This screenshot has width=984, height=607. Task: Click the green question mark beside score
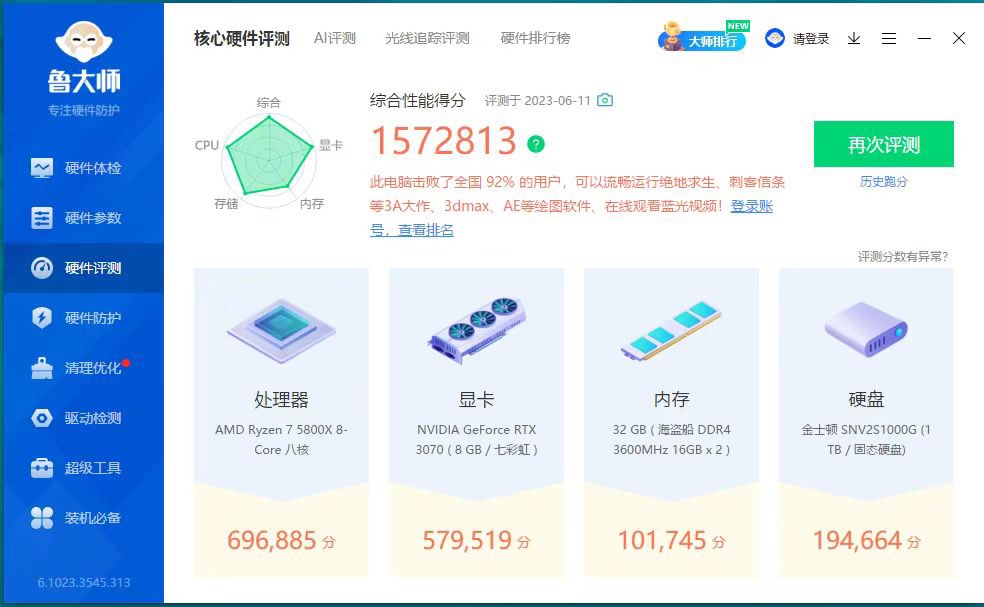tap(536, 144)
